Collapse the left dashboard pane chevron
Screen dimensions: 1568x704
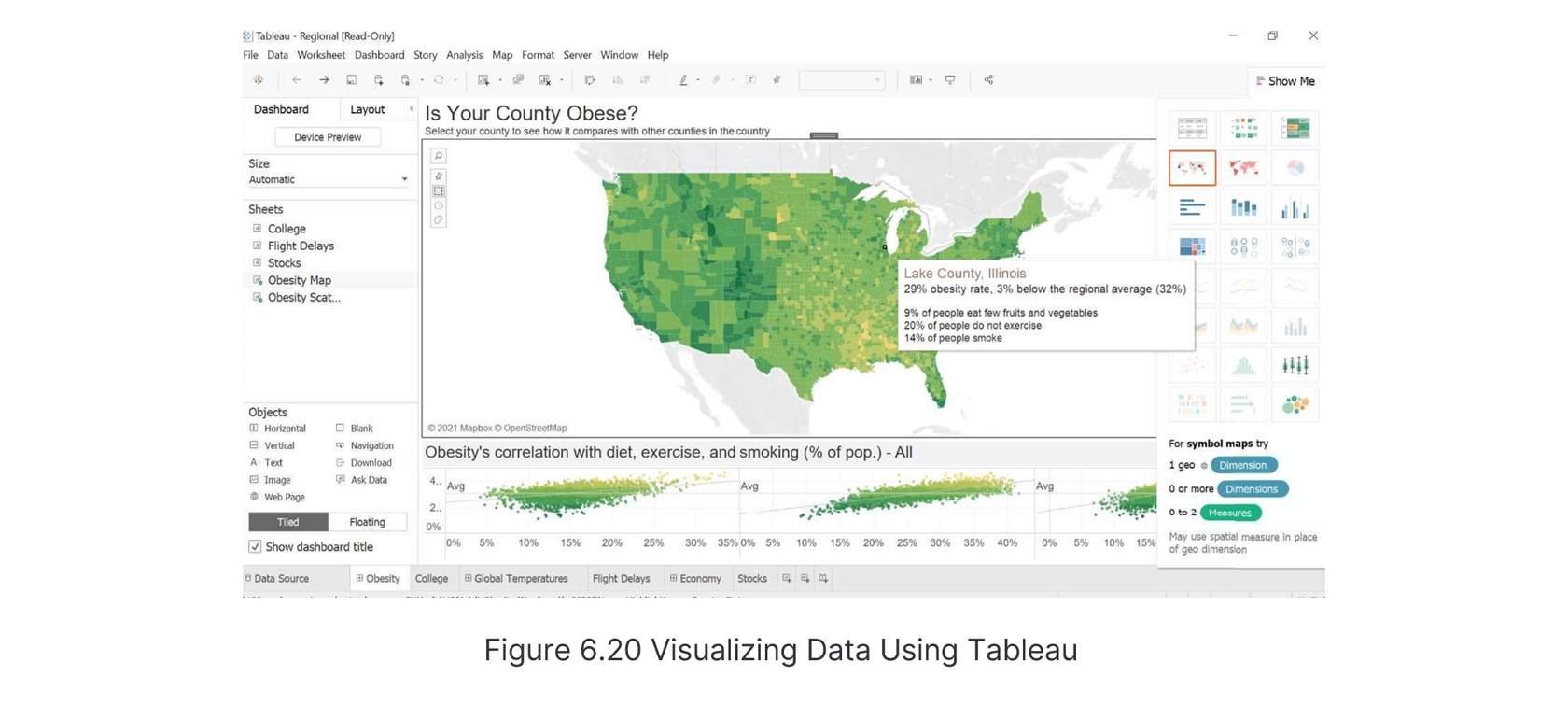point(411,109)
